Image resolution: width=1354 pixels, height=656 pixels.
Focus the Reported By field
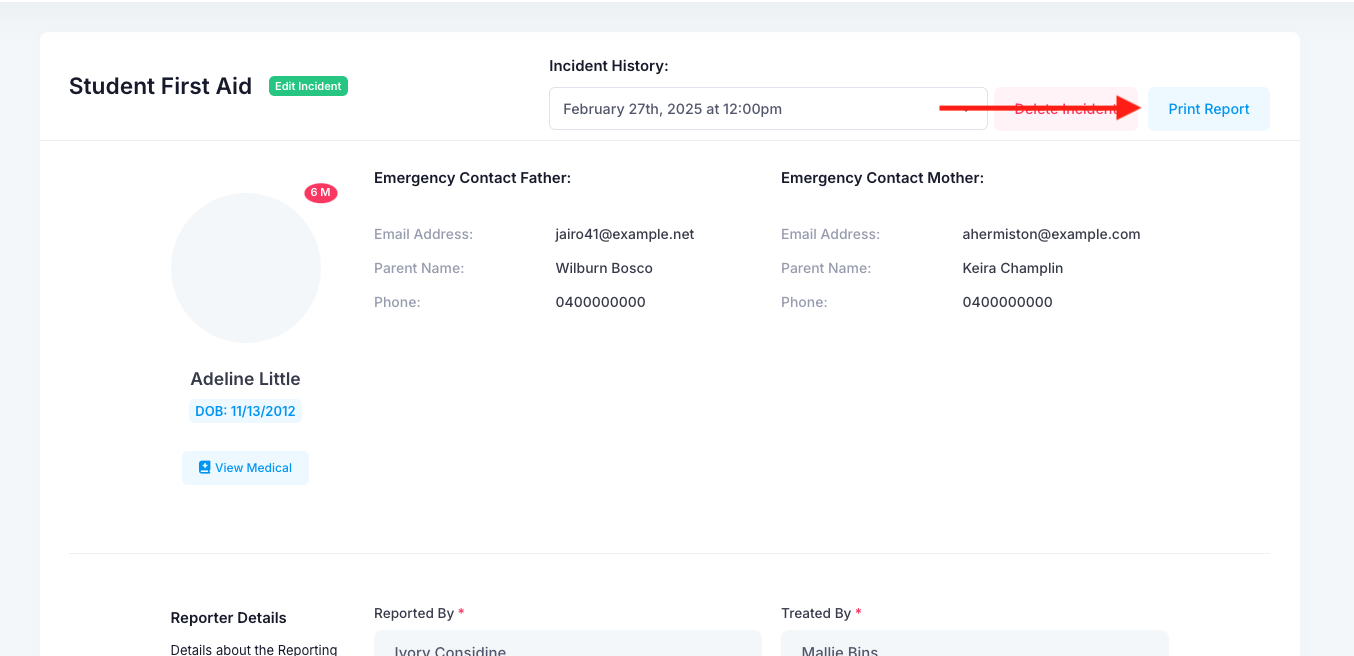pyautogui.click(x=567, y=644)
